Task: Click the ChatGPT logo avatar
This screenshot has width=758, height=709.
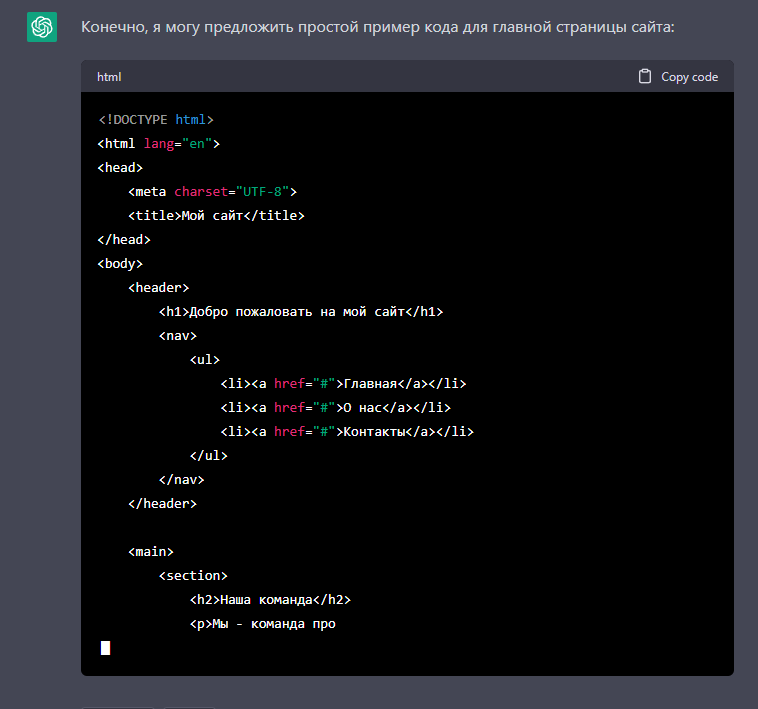Action: 42,27
